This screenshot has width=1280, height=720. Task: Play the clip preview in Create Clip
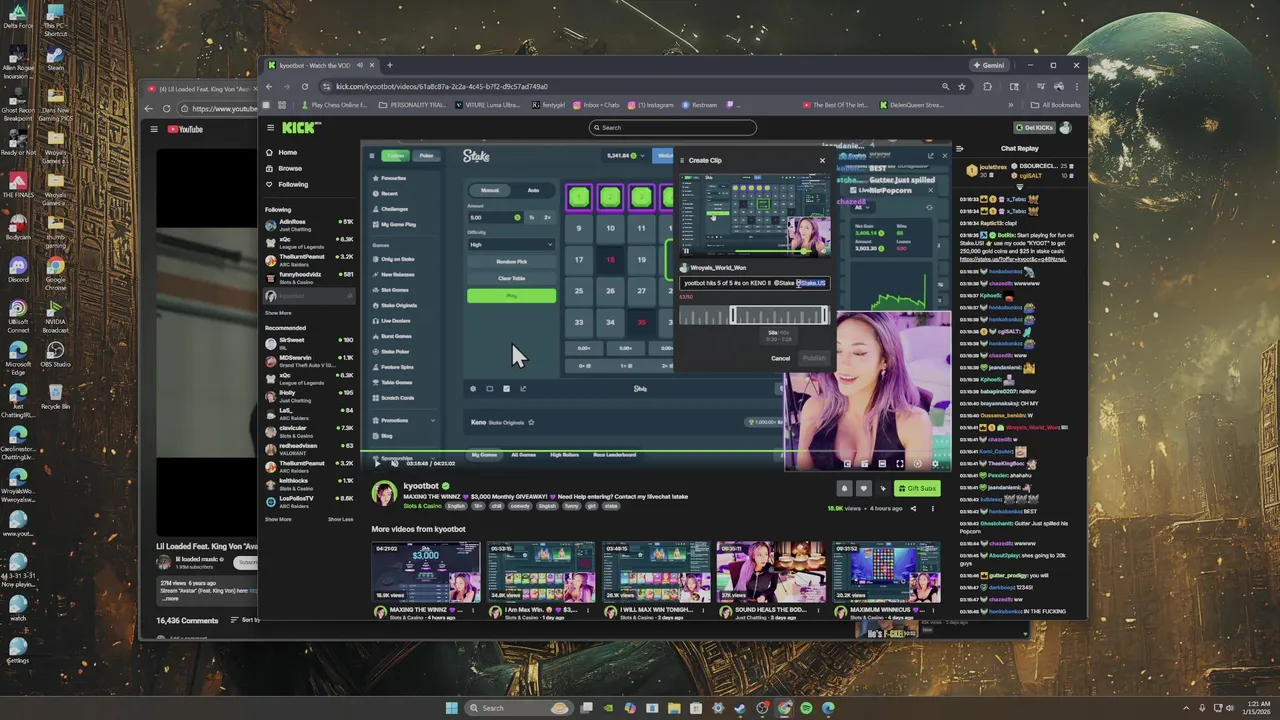(686, 251)
